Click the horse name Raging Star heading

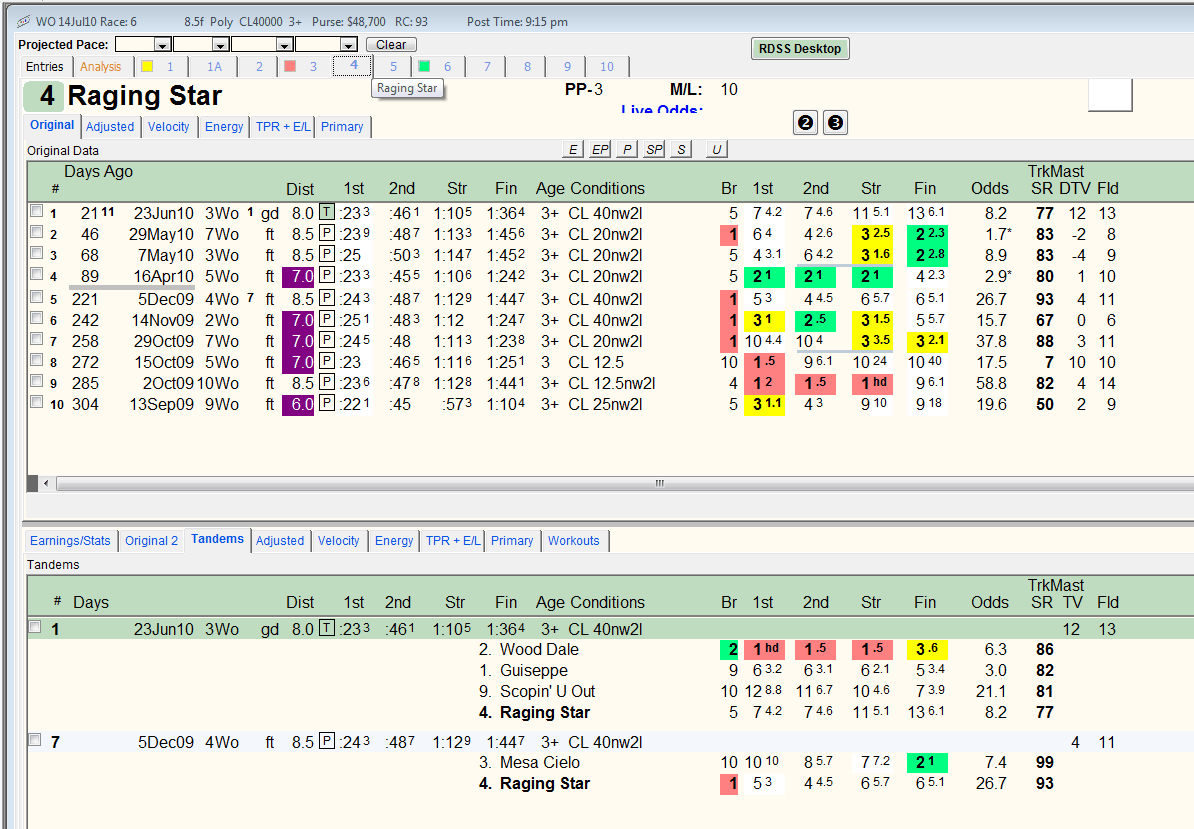point(145,96)
